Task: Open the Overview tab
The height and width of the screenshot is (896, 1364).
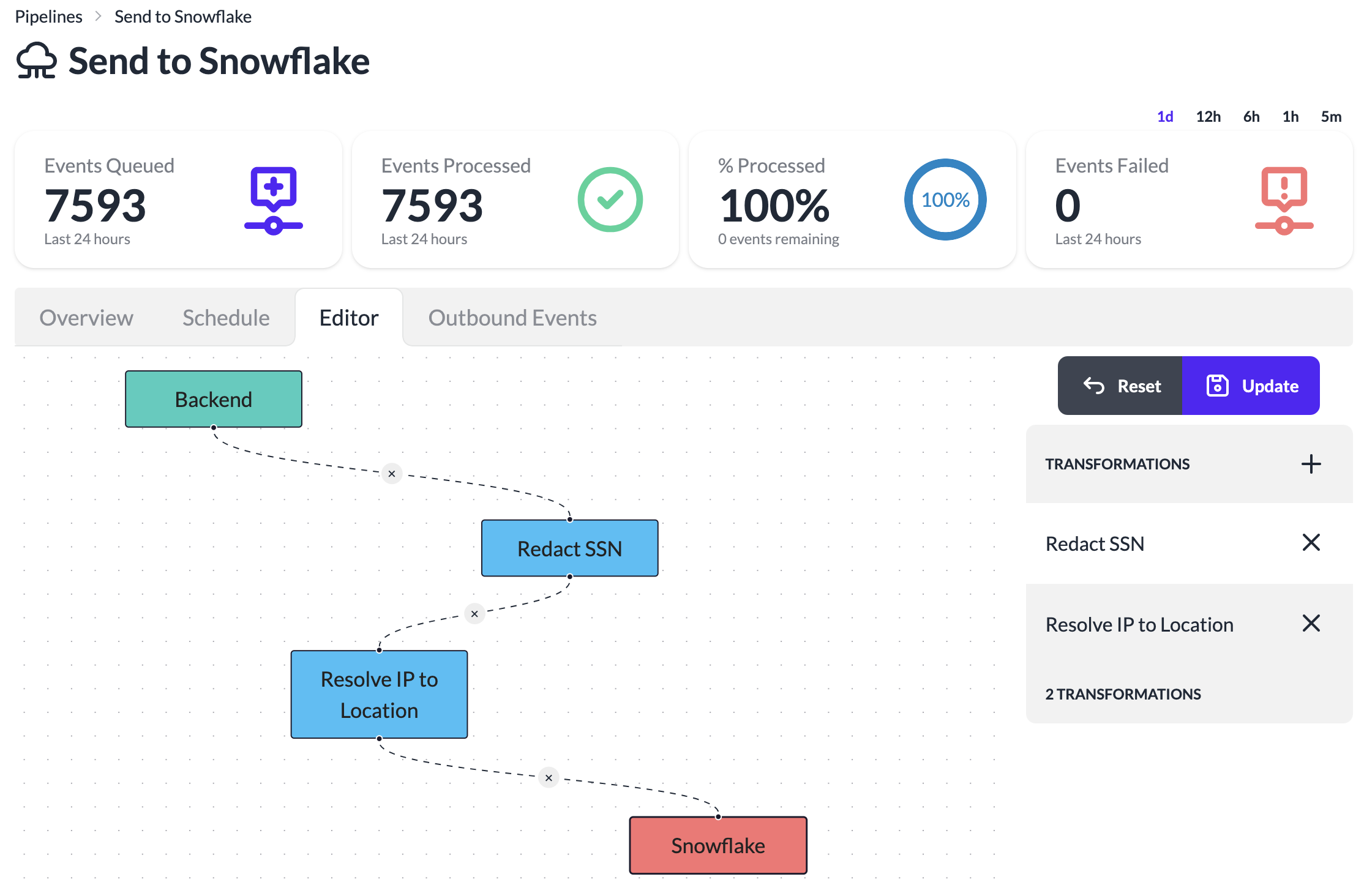Action: tap(86, 318)
